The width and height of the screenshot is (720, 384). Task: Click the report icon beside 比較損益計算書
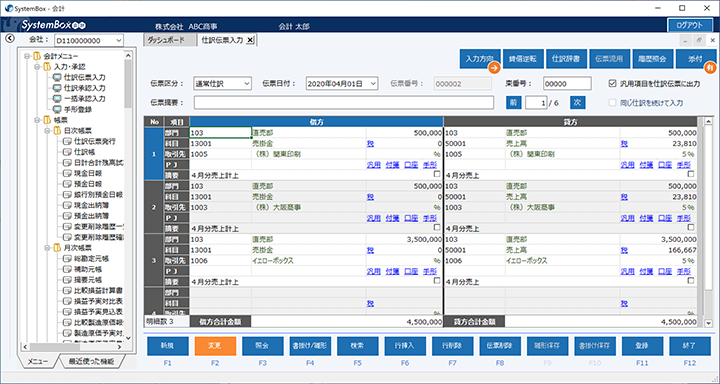tap(67, 291)
